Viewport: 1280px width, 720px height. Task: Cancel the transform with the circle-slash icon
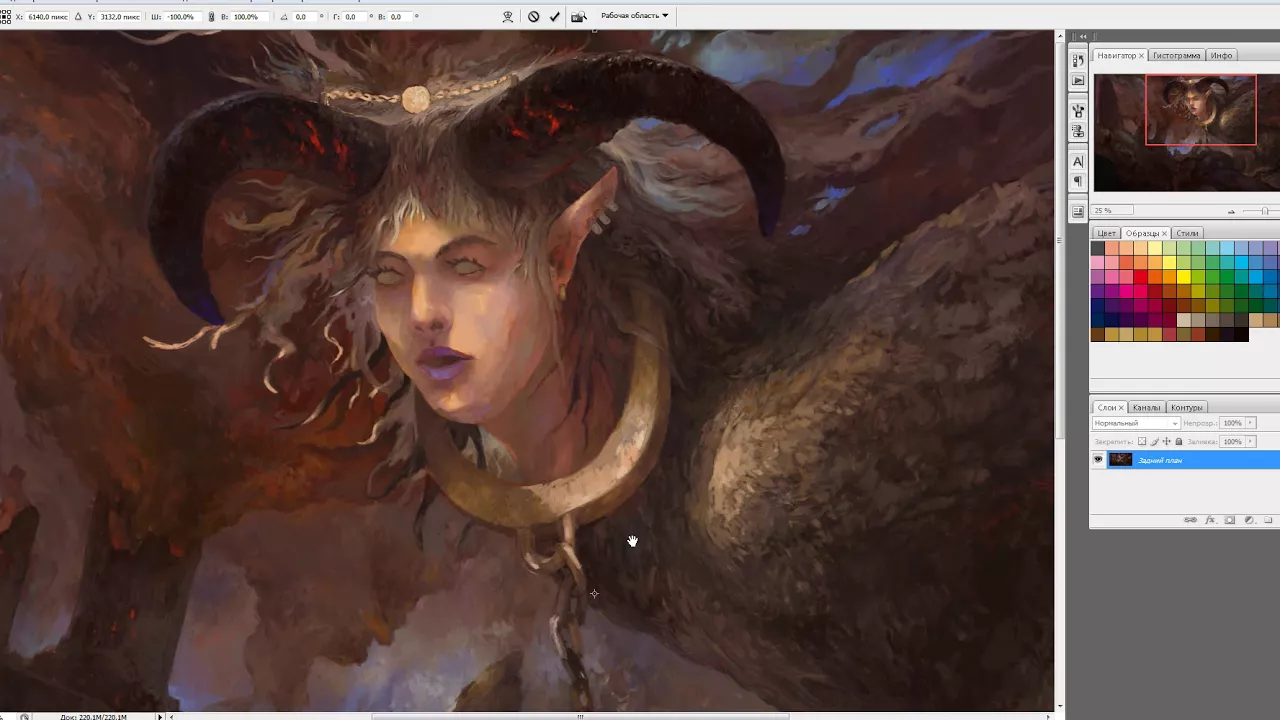tap(533, 17)
